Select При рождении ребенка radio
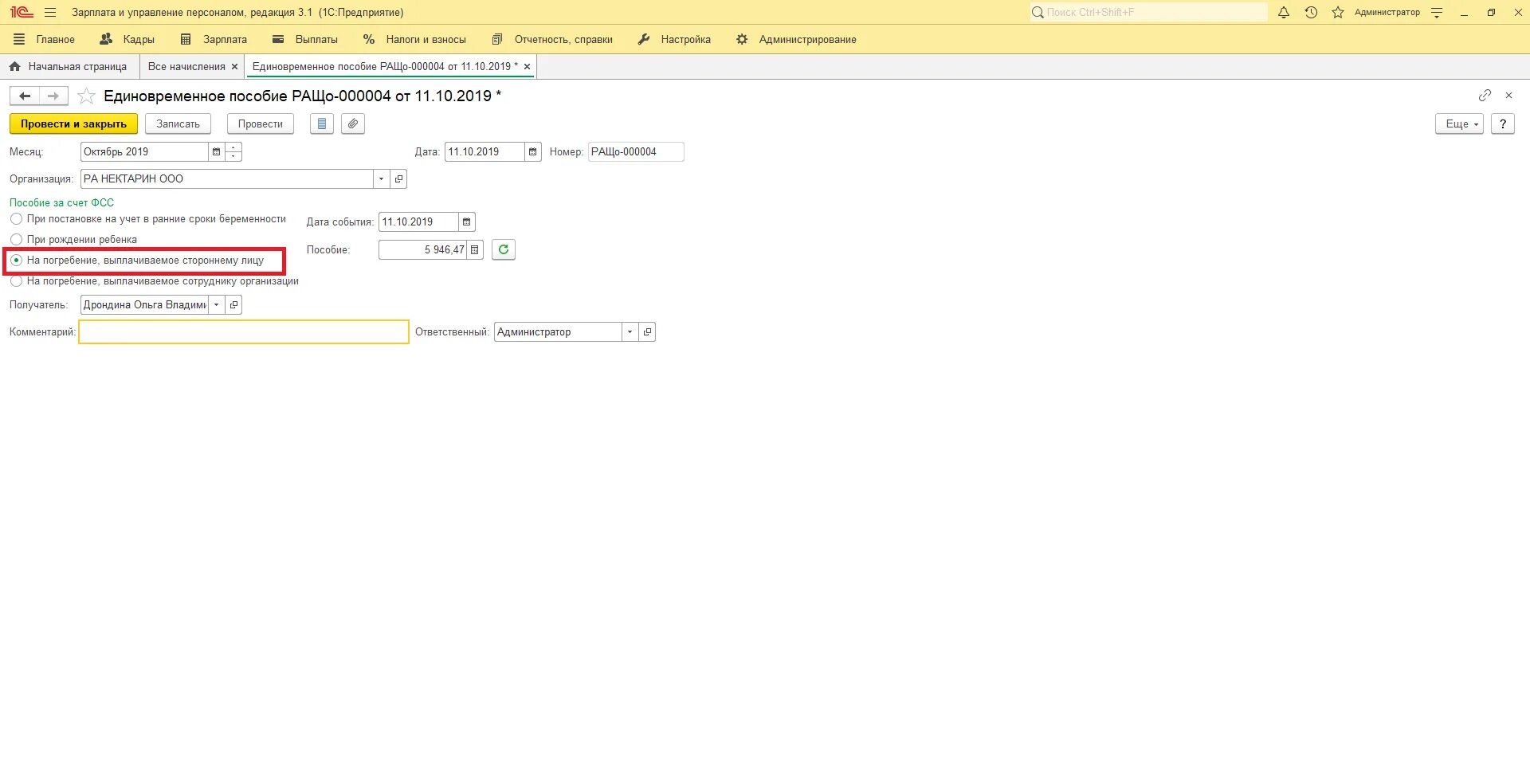This screenshot has height=784, width=1530. click(16, 239)
